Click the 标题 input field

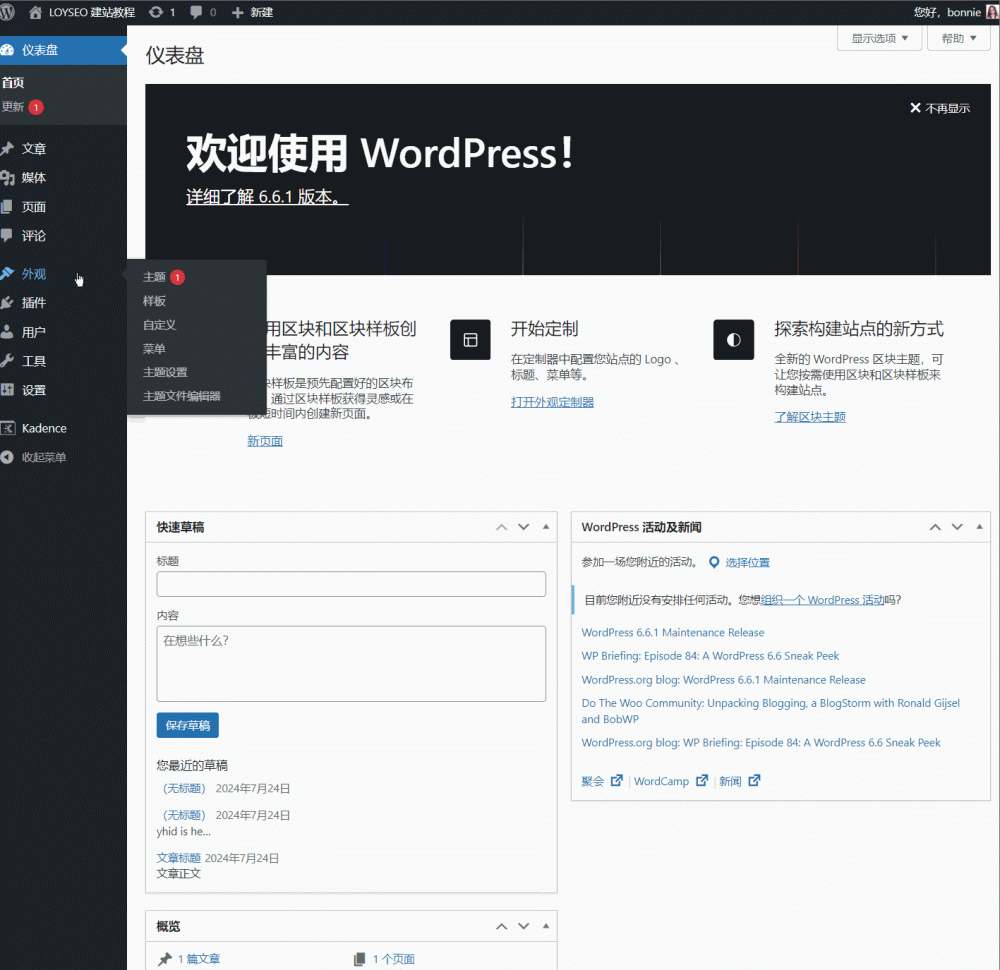[x=351, y=584]
